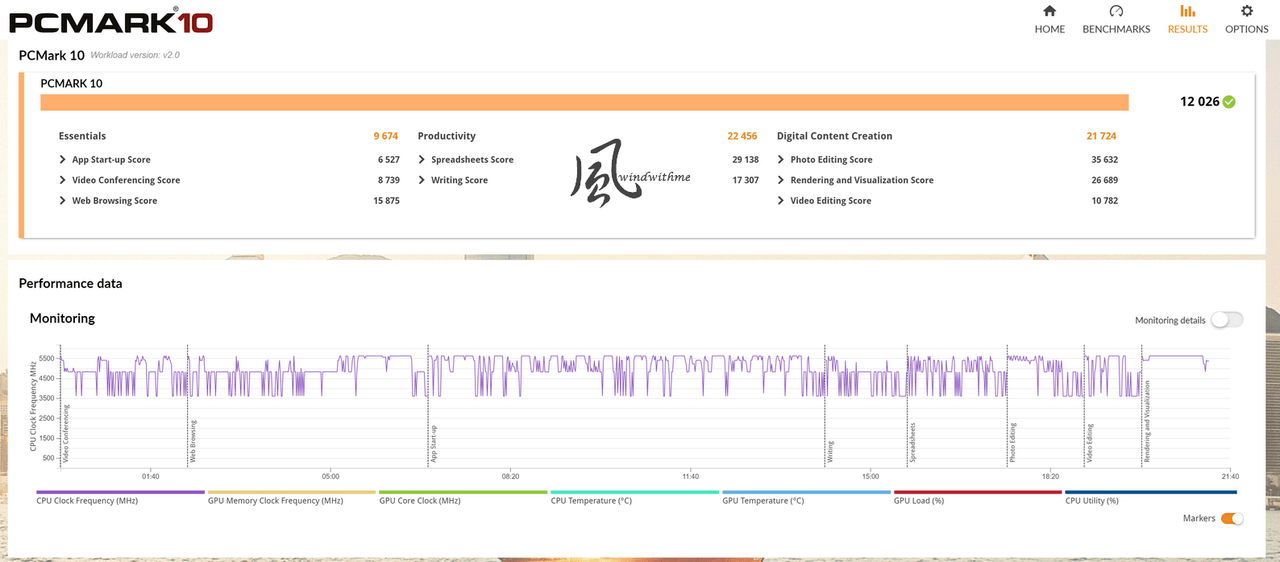Click the 15:00 time axis label
This screenshot has width=1280, height=562.
pos(870,476)
